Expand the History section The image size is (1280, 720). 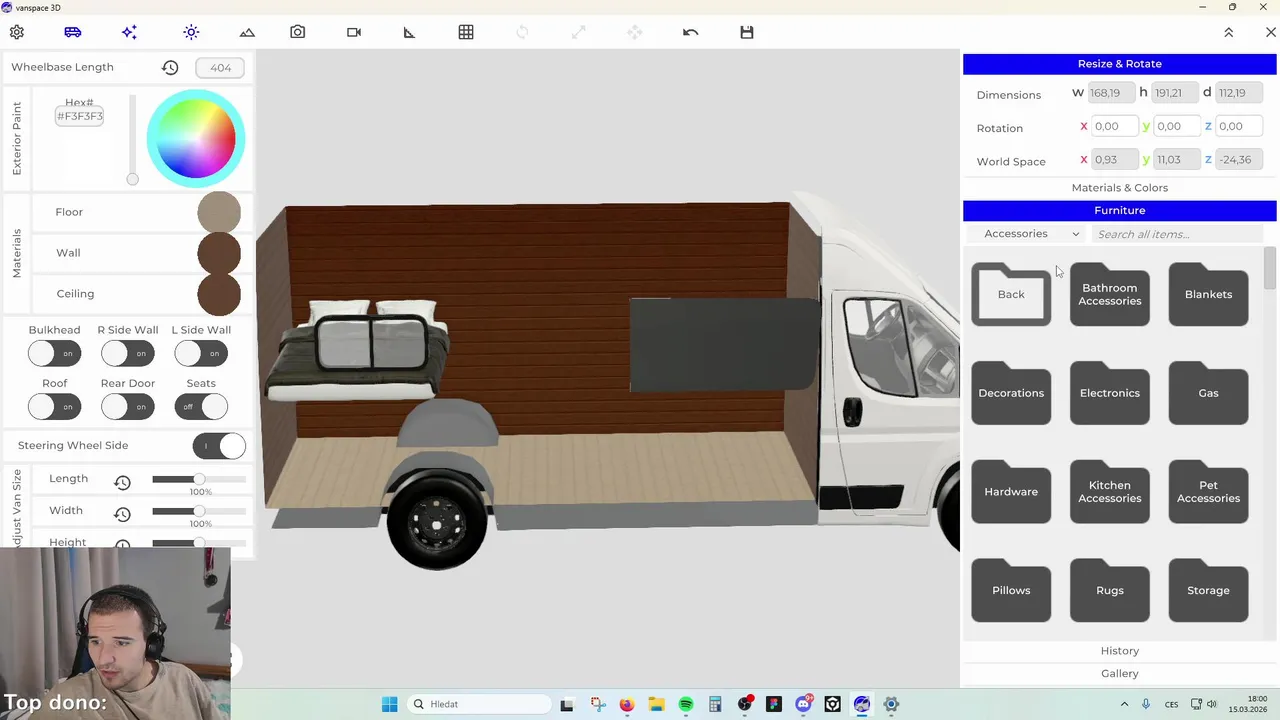1120,651
